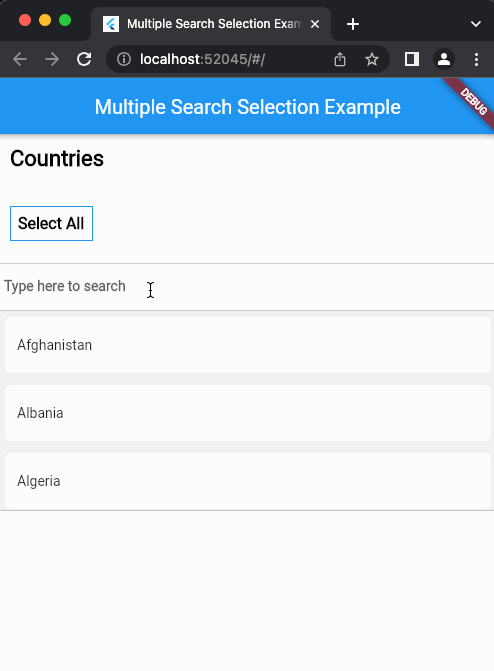Toggle the browser side panel icon
Image resolution: width=494 pixels, height=671 pixels.
(412, 59)
